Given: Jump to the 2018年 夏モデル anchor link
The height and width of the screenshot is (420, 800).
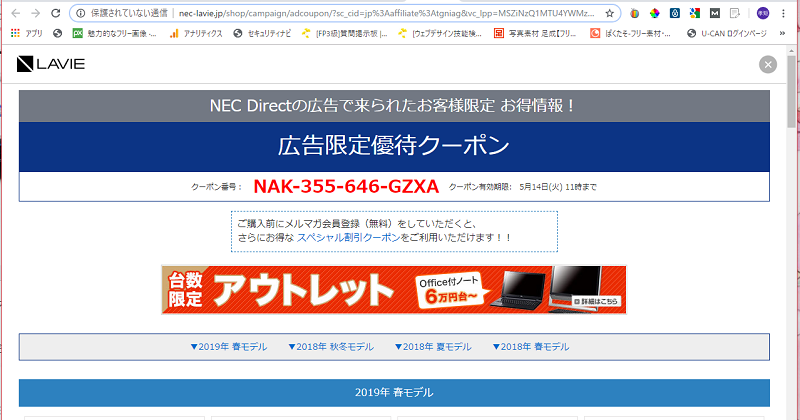Looking at the screenshot, I should click(433, 347).
